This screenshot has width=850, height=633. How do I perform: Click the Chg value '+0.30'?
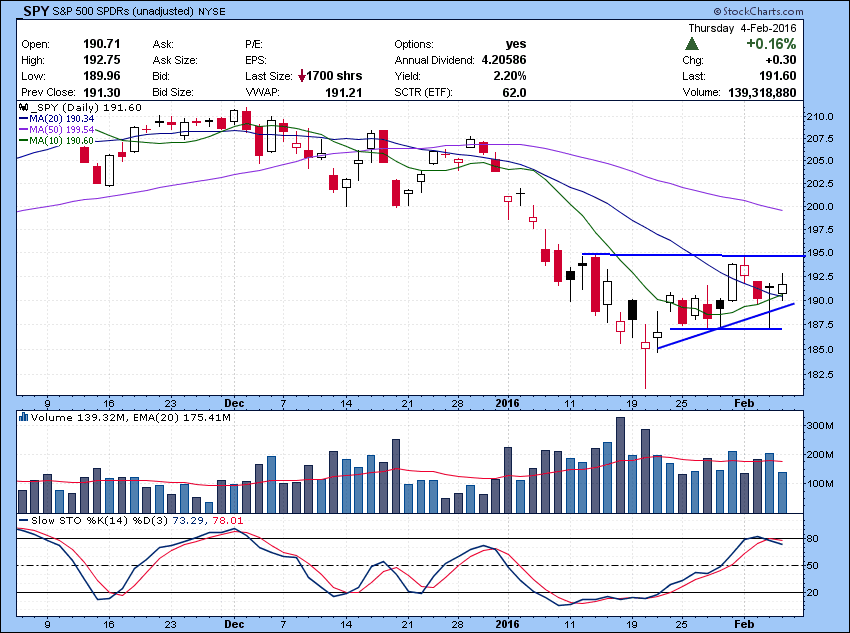[781, 60]
